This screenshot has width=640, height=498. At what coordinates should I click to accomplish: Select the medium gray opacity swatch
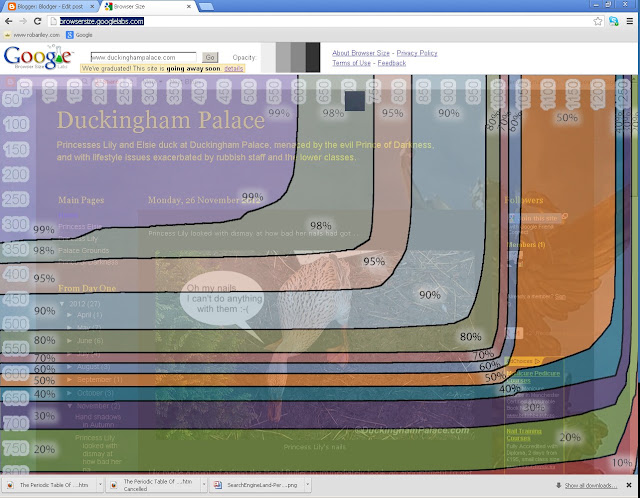click(298, 57)
